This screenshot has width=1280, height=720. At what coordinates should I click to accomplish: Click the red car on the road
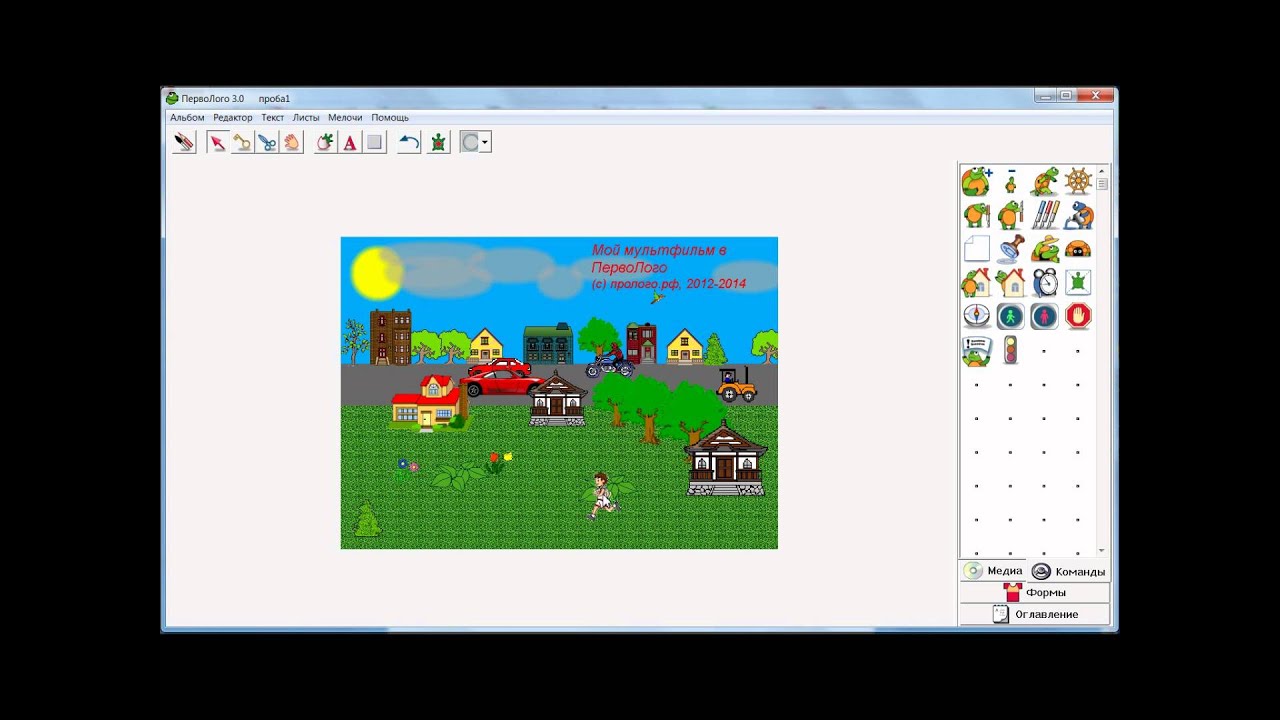pos(503,381)
